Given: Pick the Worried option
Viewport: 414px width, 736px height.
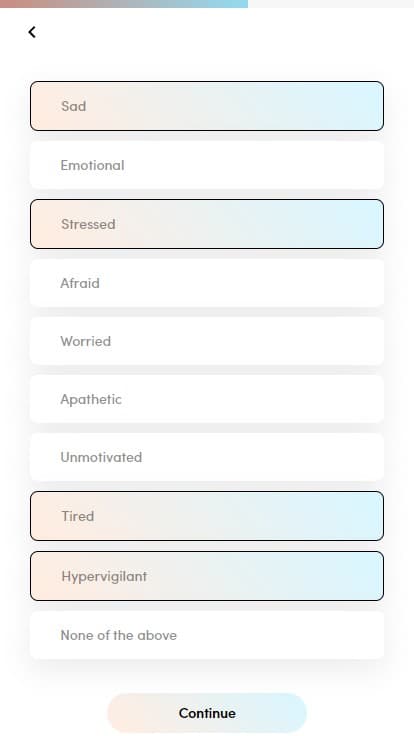Looking at the screenshot, I should coord(207,341).
